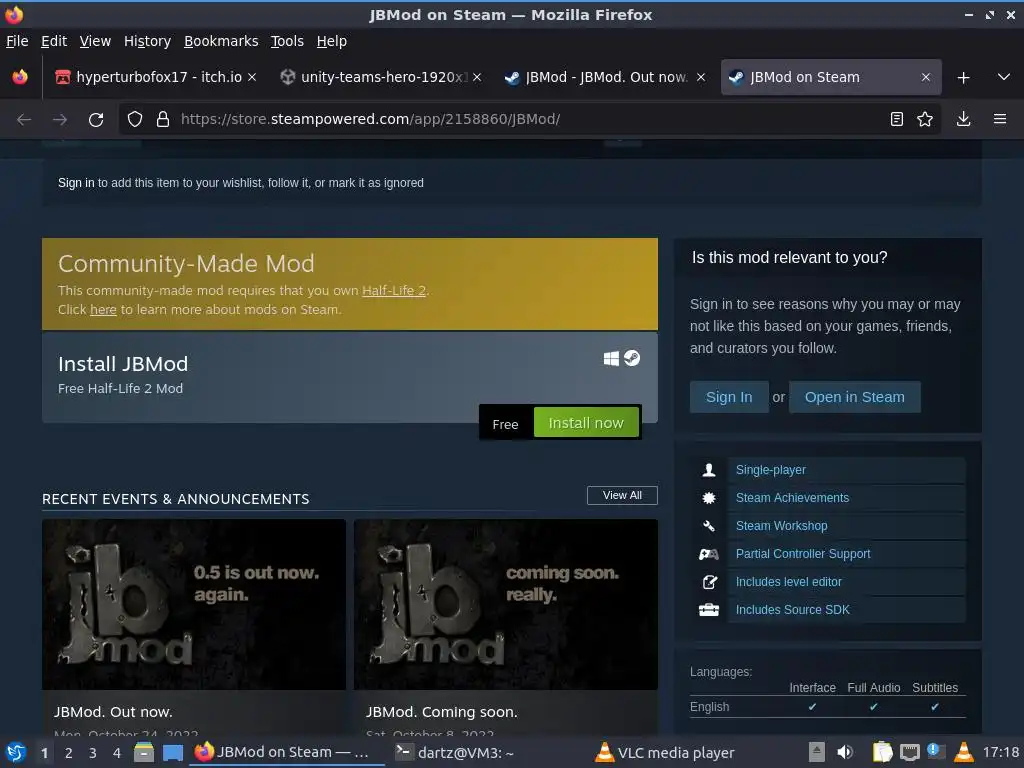Click the volume speaker tray icon

click(x=844, y=752)
